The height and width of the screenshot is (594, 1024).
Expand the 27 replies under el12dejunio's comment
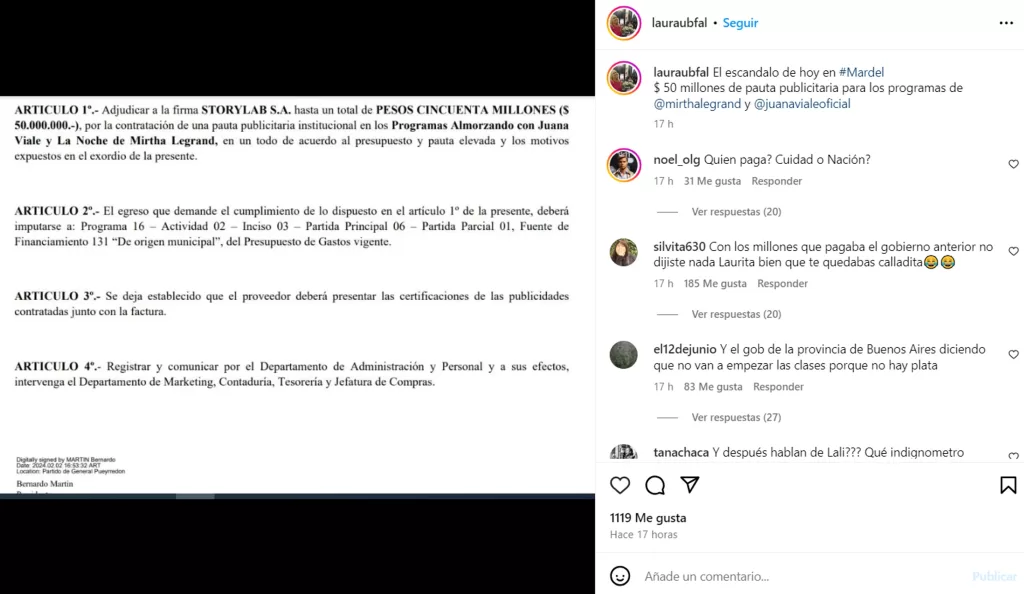(x=736, y=417)
